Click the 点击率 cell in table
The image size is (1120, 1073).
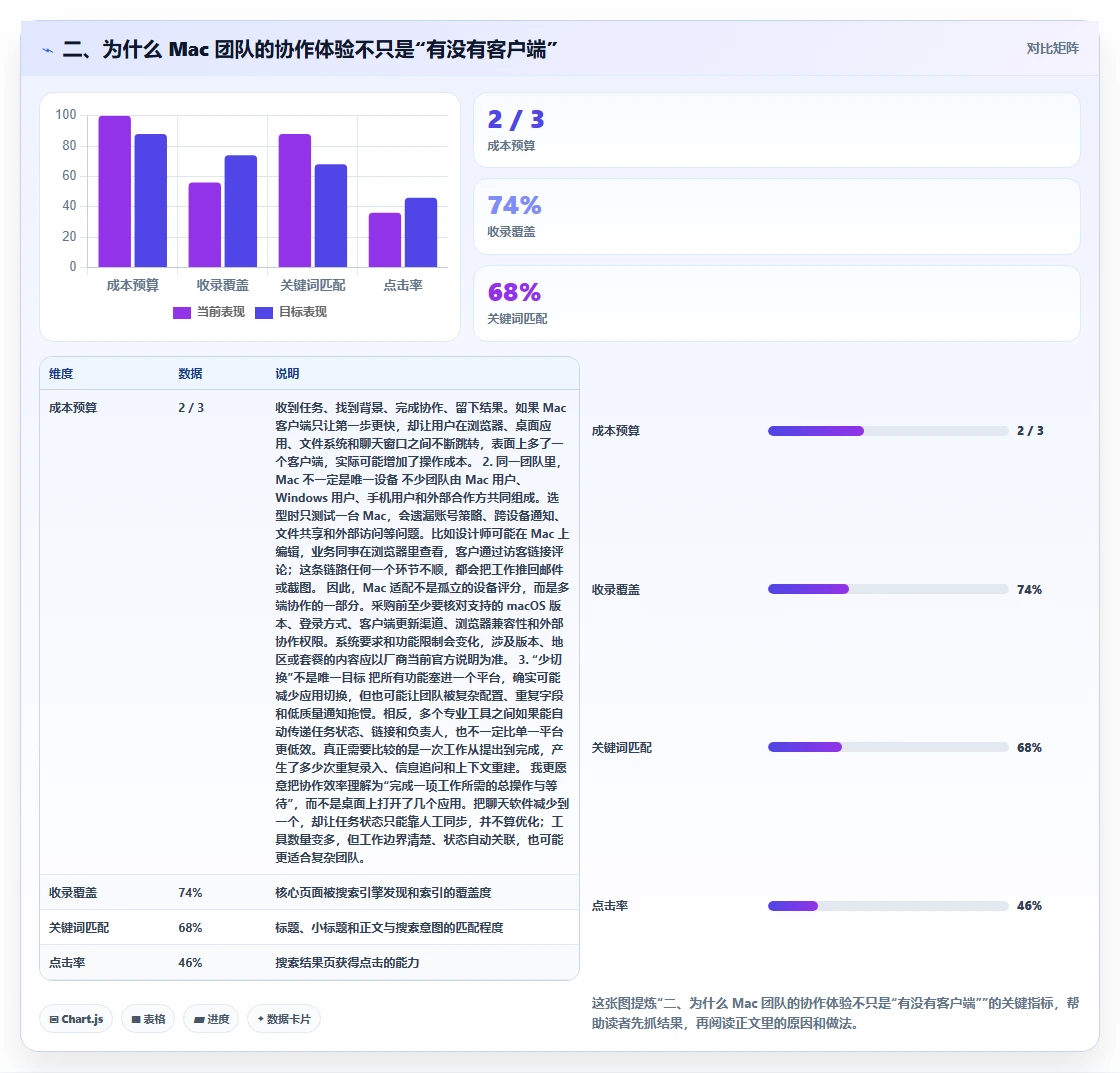(67, 962)
